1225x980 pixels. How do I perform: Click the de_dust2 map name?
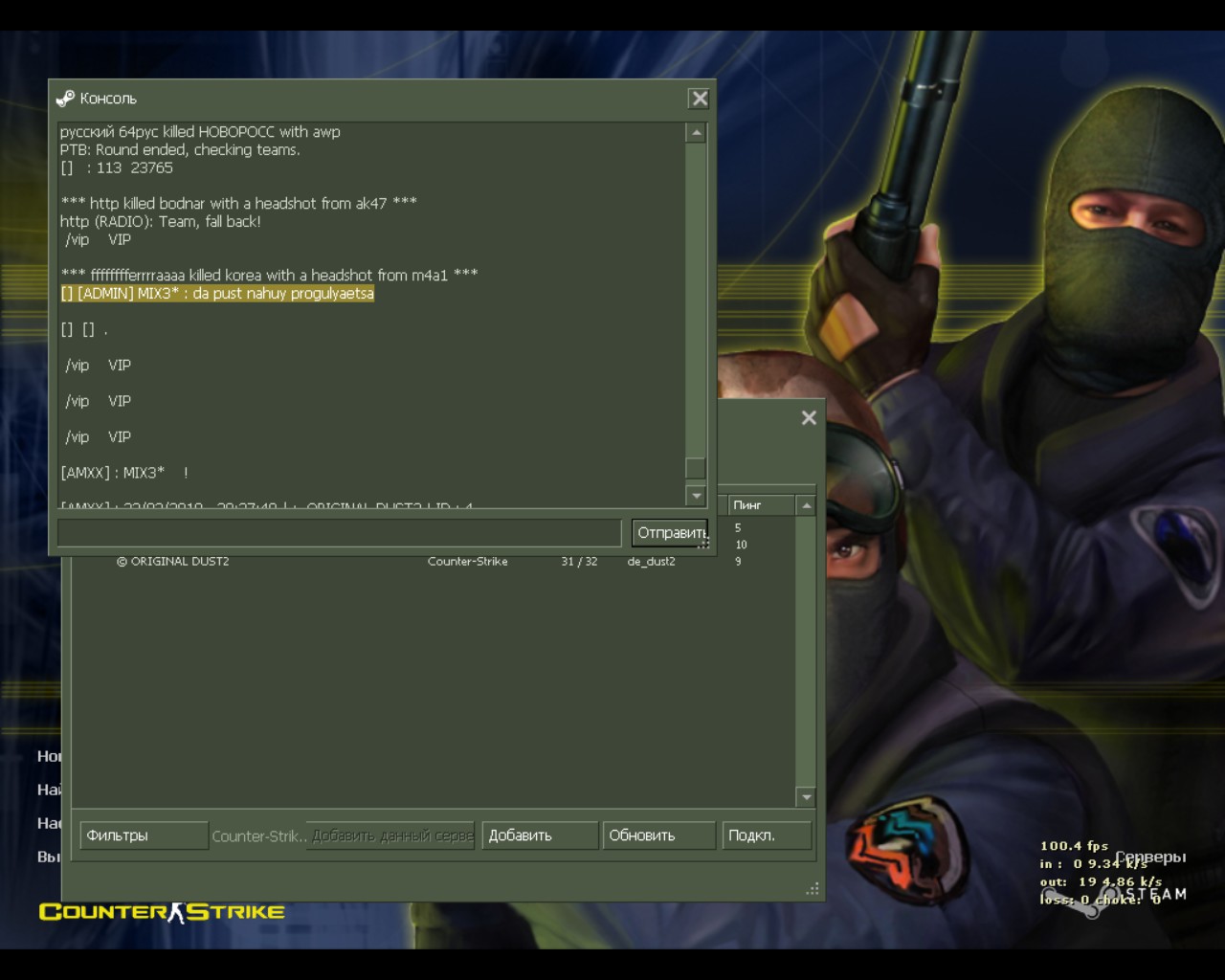651,562
